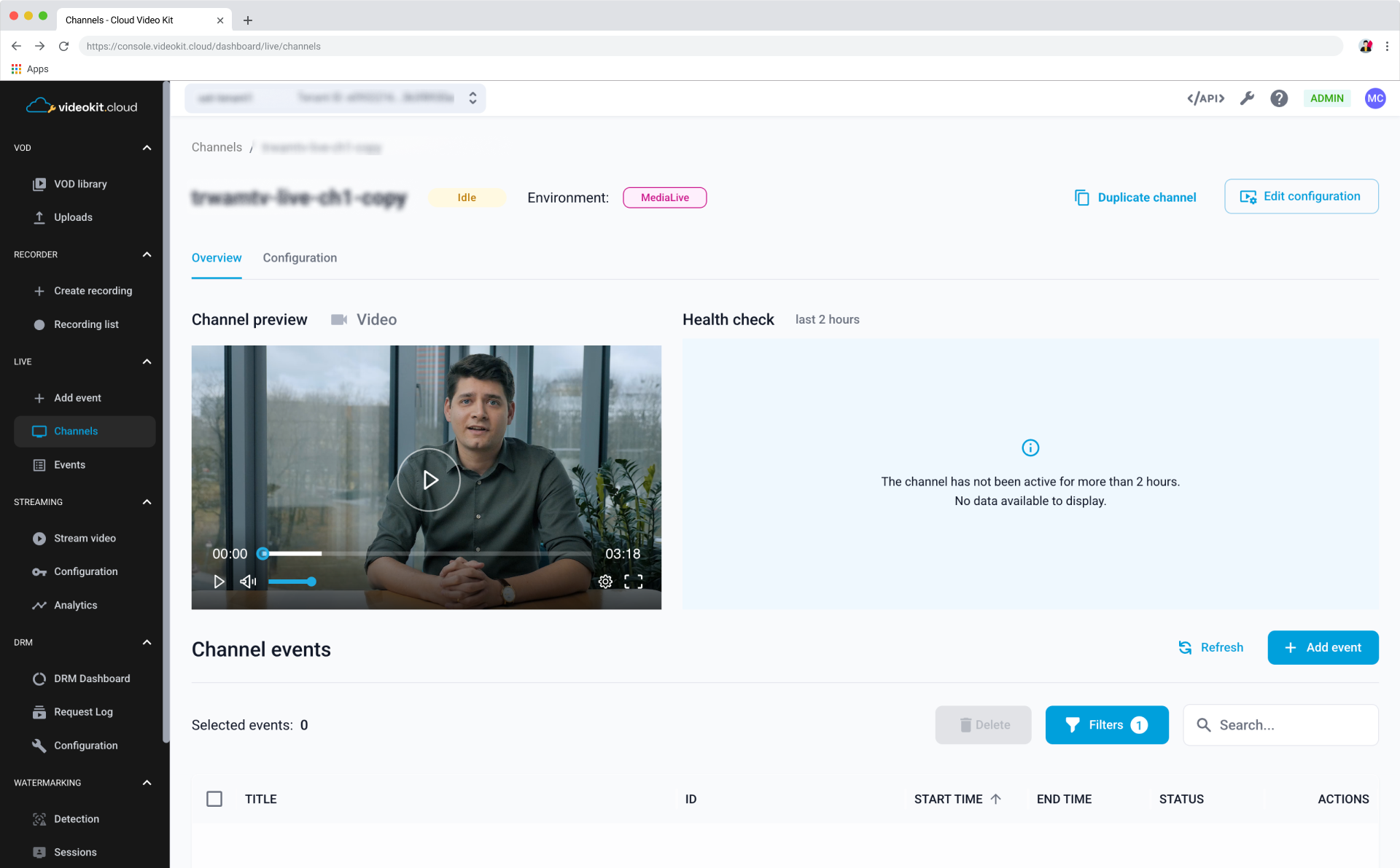Screen dimensions: 1400x868
Task: Enter fullscreen on channel preview
Action: tap(634, 582)
